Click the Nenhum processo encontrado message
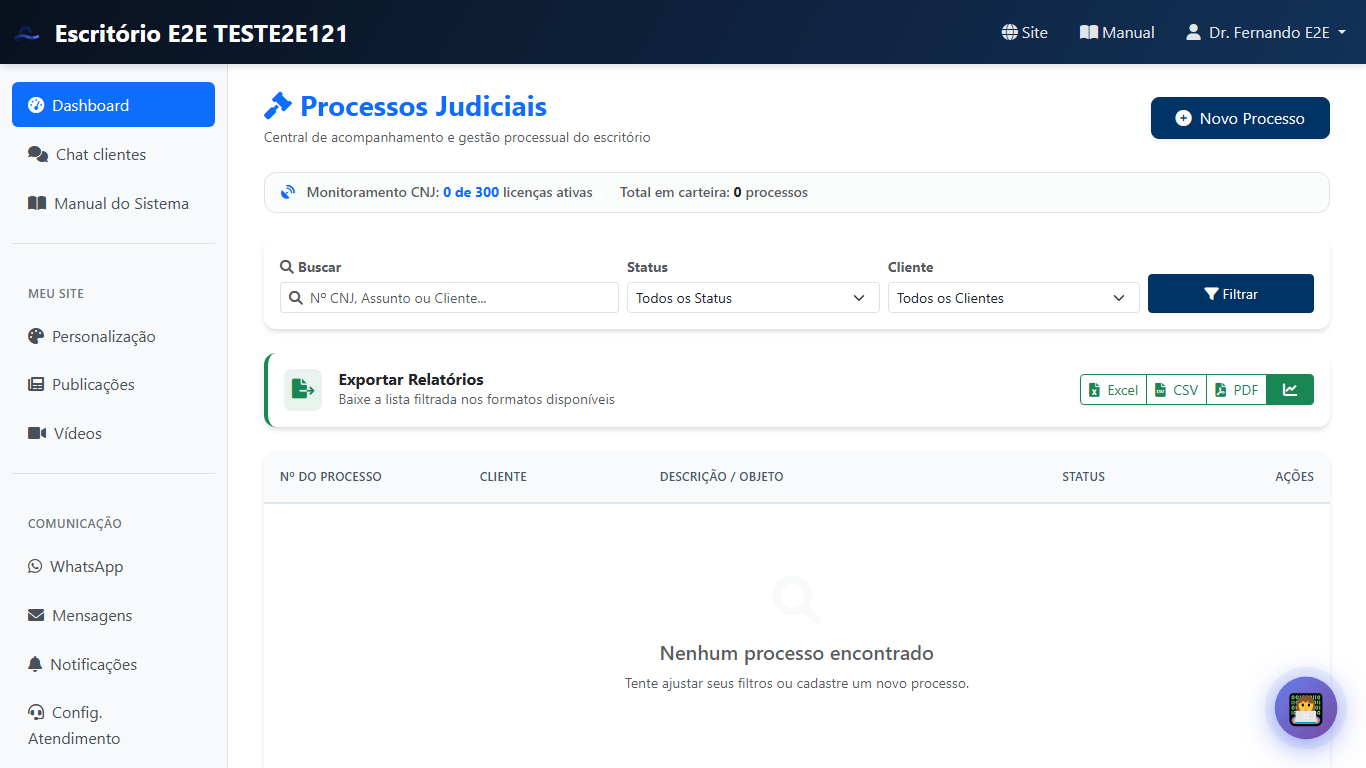This screenshot has height=768, width=1366. 797,653
